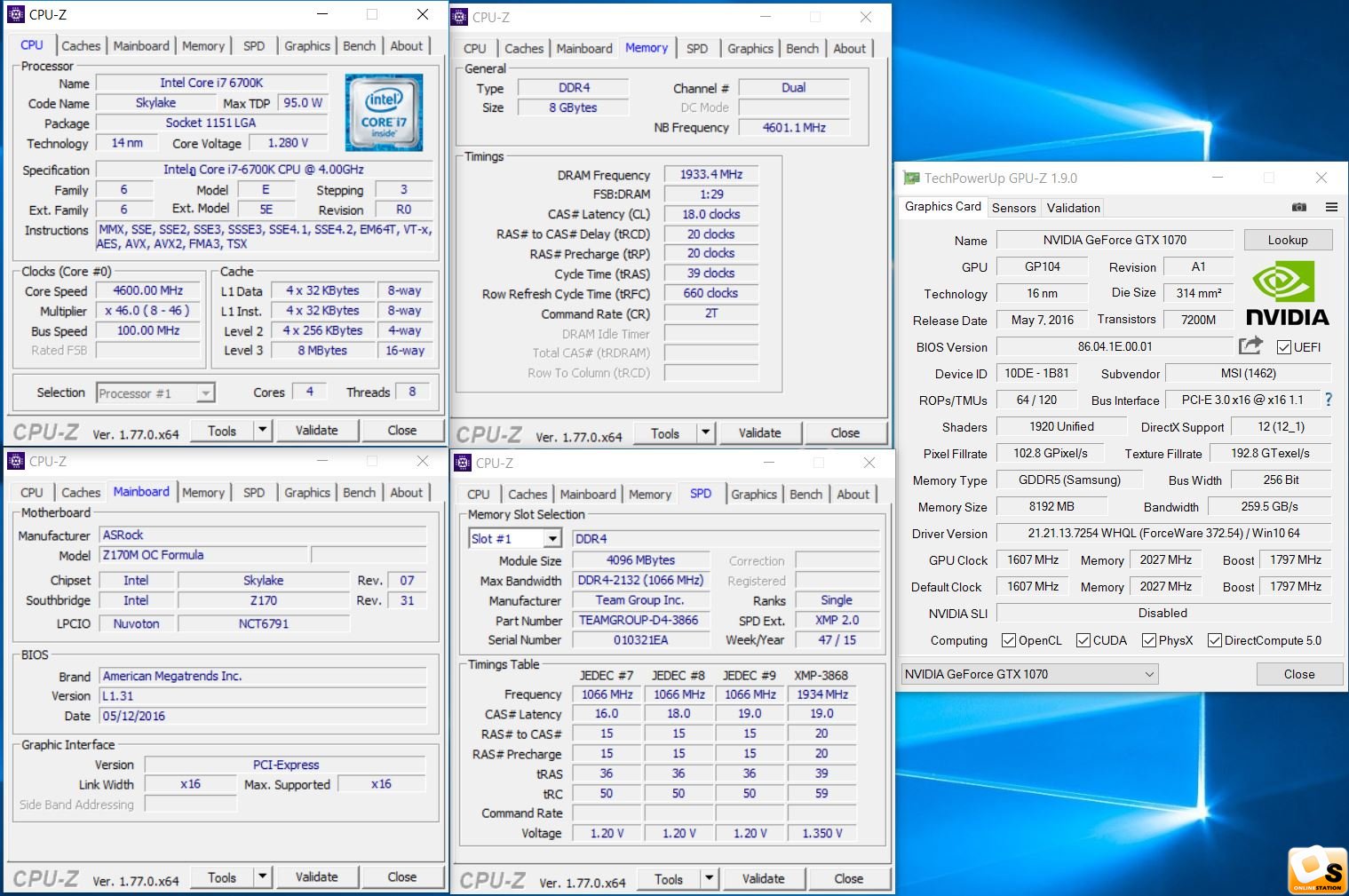Click the Serial Number 010321EA
1349x896 pixels.
point(641,639)
